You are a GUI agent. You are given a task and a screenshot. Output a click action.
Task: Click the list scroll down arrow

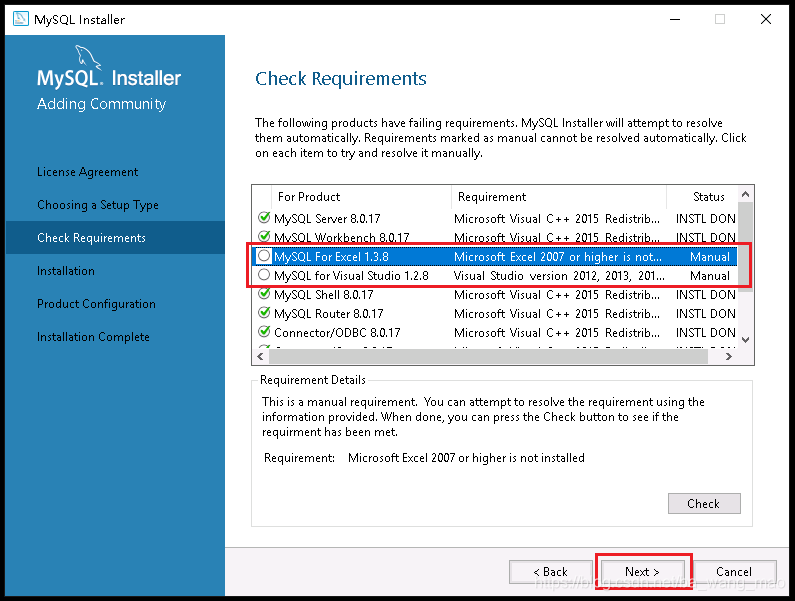click(x=745, y=340)
